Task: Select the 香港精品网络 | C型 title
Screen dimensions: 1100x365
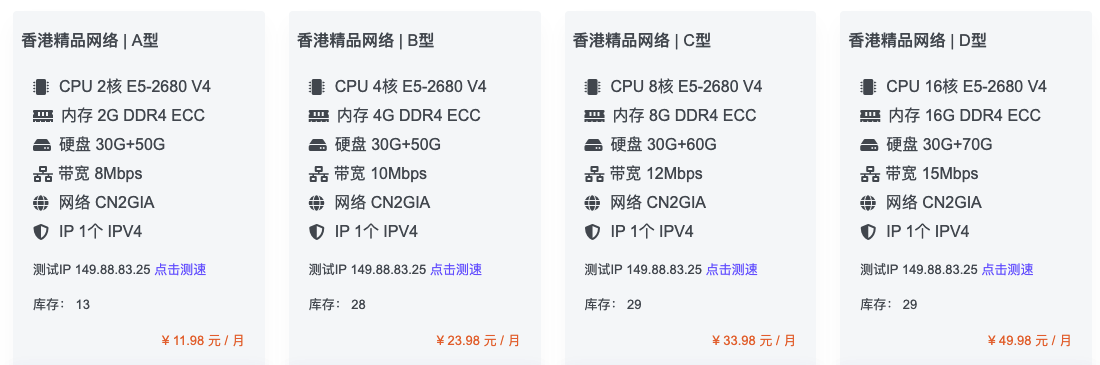Action: [642, 41]
